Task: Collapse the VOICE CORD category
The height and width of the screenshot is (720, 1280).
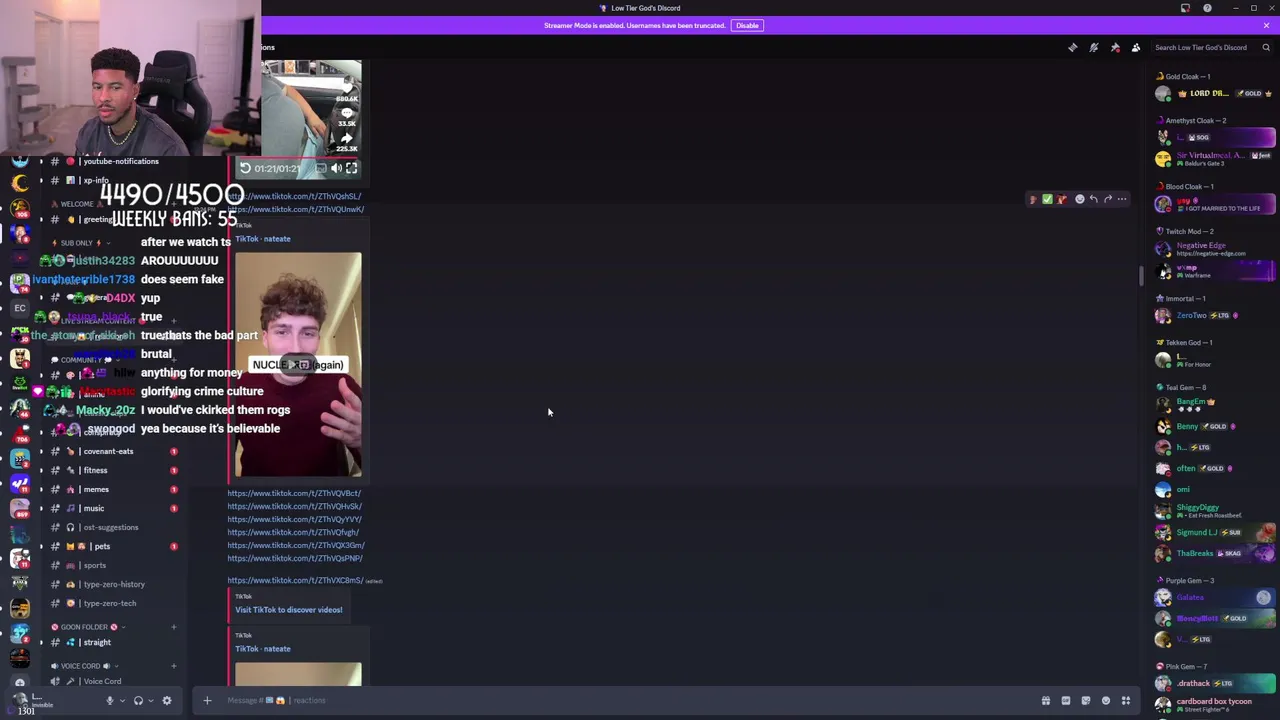Action: tap(85, 666)
